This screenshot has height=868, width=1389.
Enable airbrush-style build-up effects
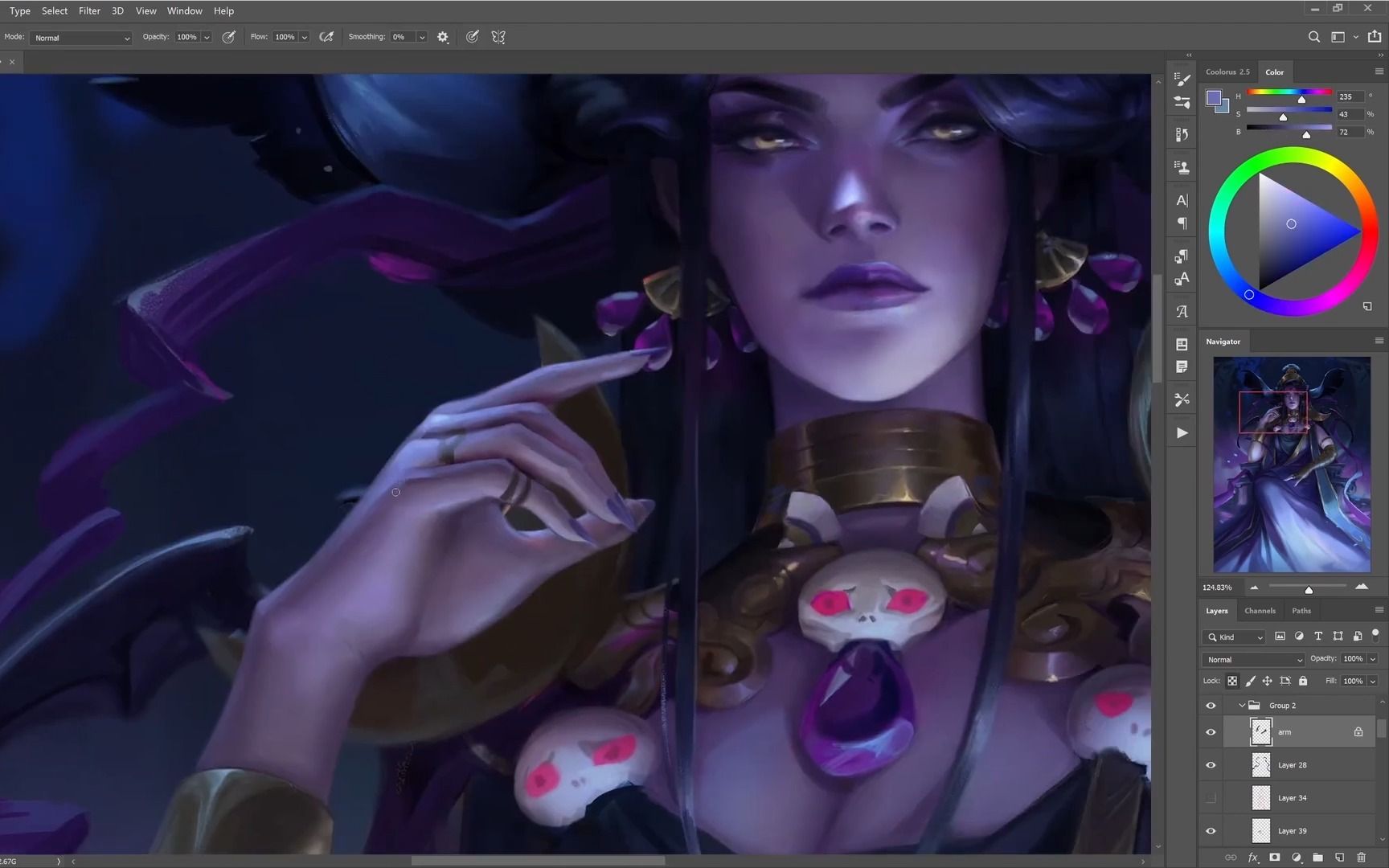326,37
